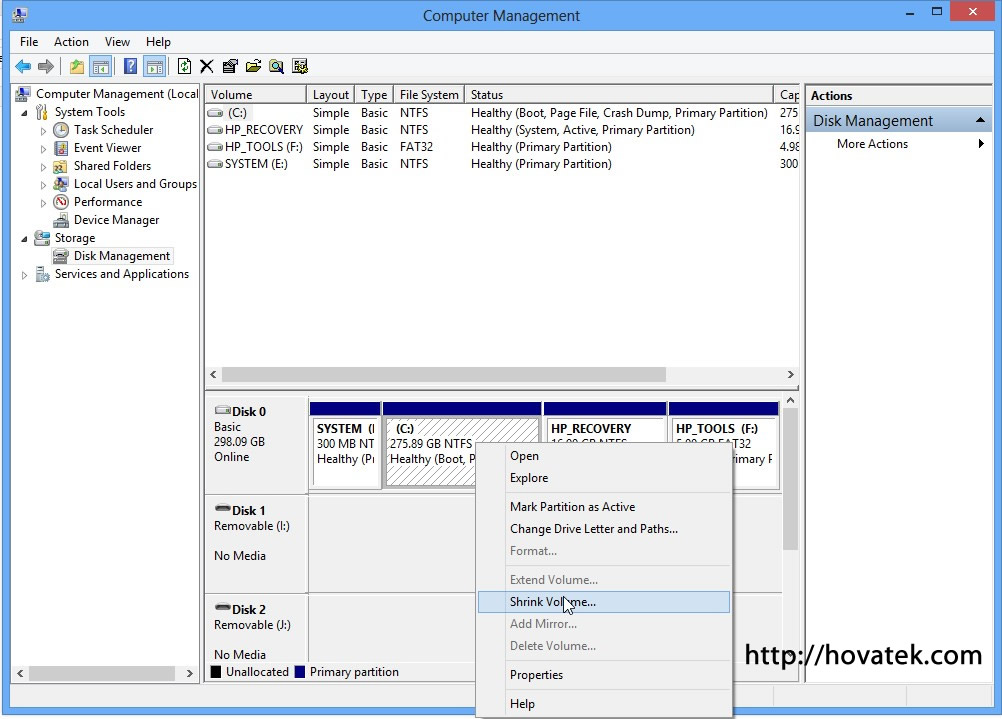Expand Local Users and Groups node arrow
Screen dimensions: 1002x719
click(x=43, y=185)
